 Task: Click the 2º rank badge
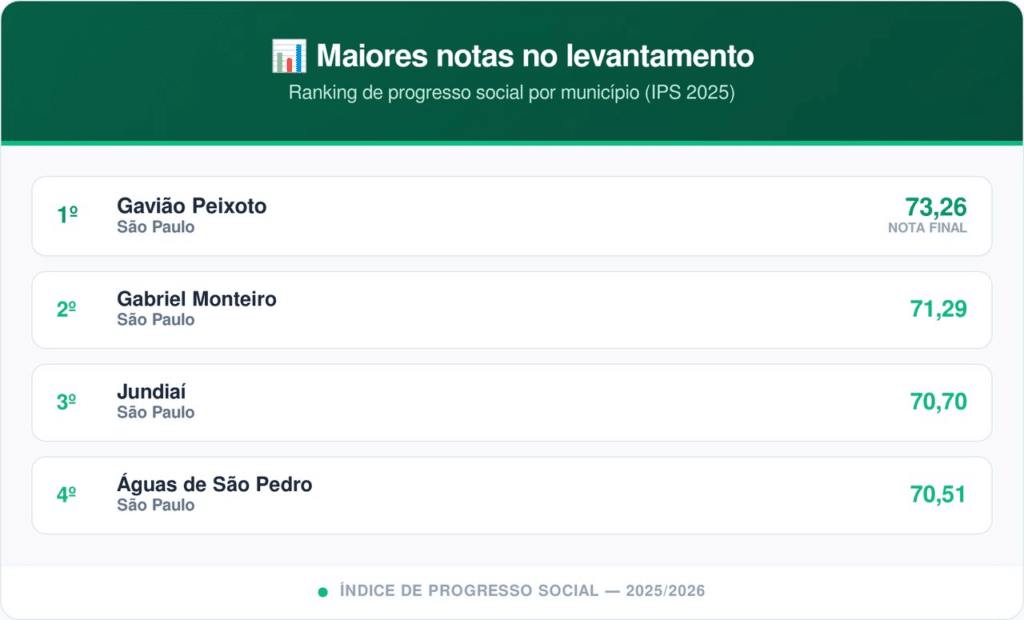[x=67, y=309]
